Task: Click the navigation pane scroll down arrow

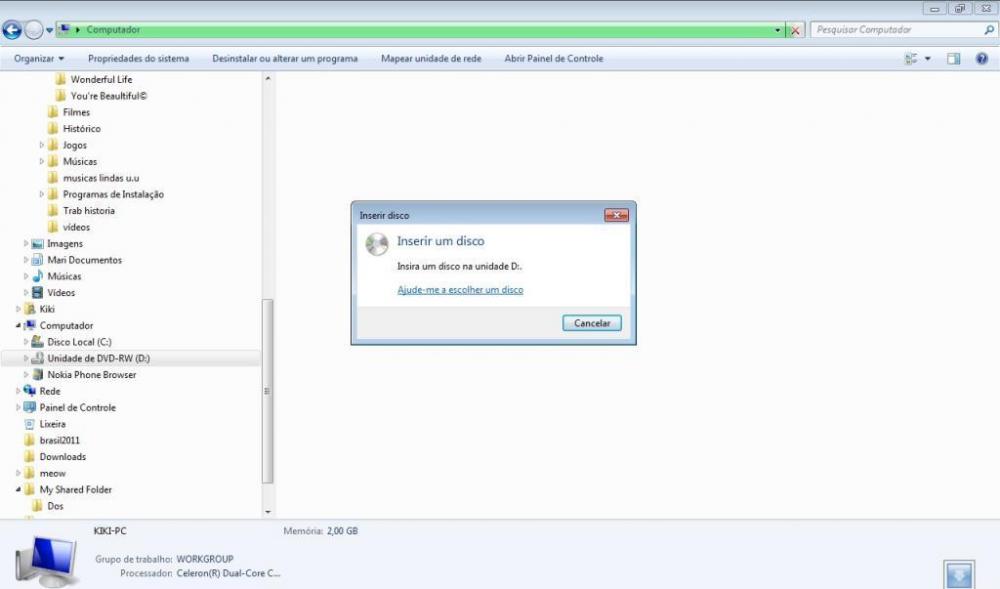Action: (268, 511)
